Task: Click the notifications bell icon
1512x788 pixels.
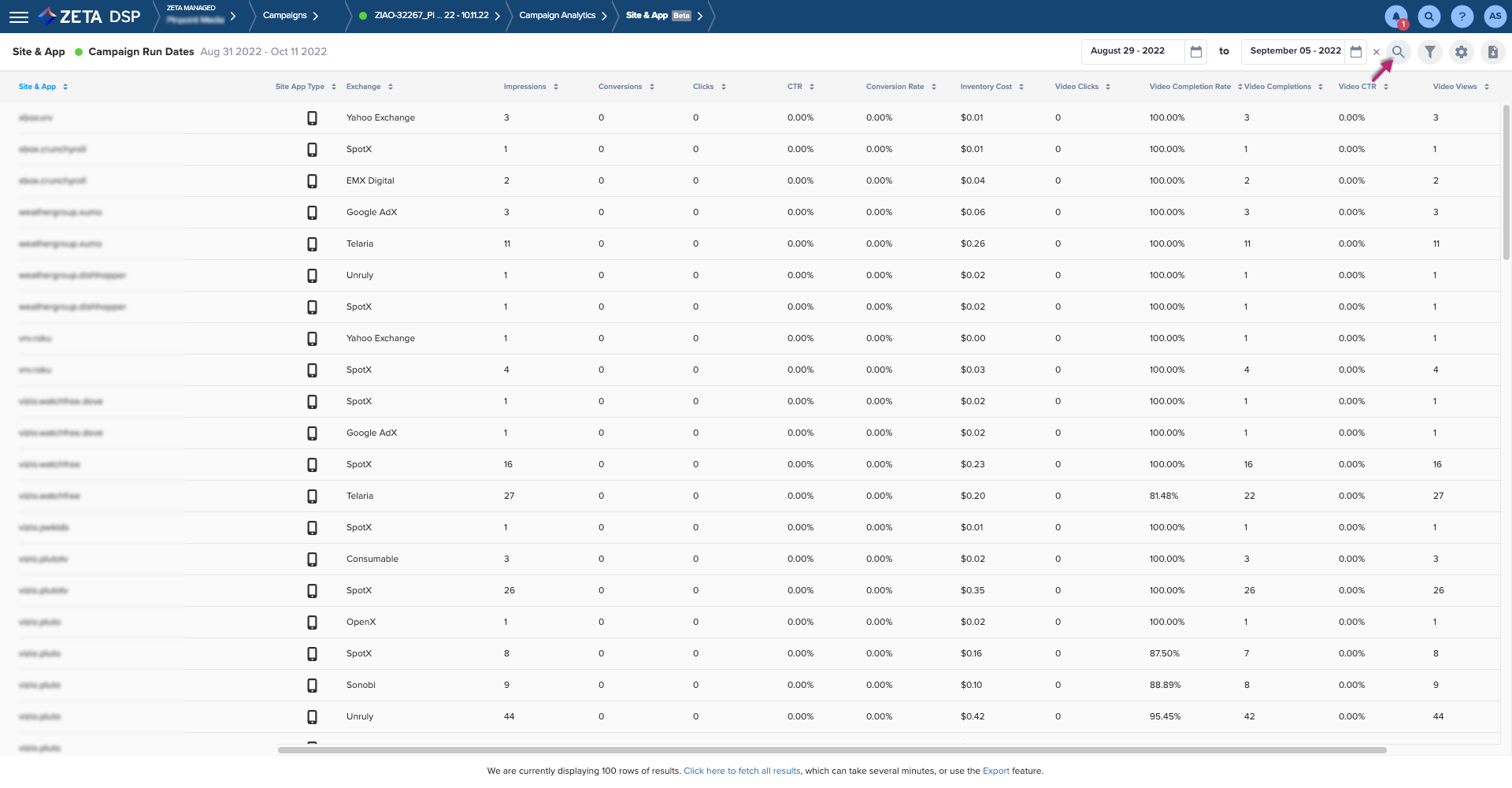Action: point(1396,17)
